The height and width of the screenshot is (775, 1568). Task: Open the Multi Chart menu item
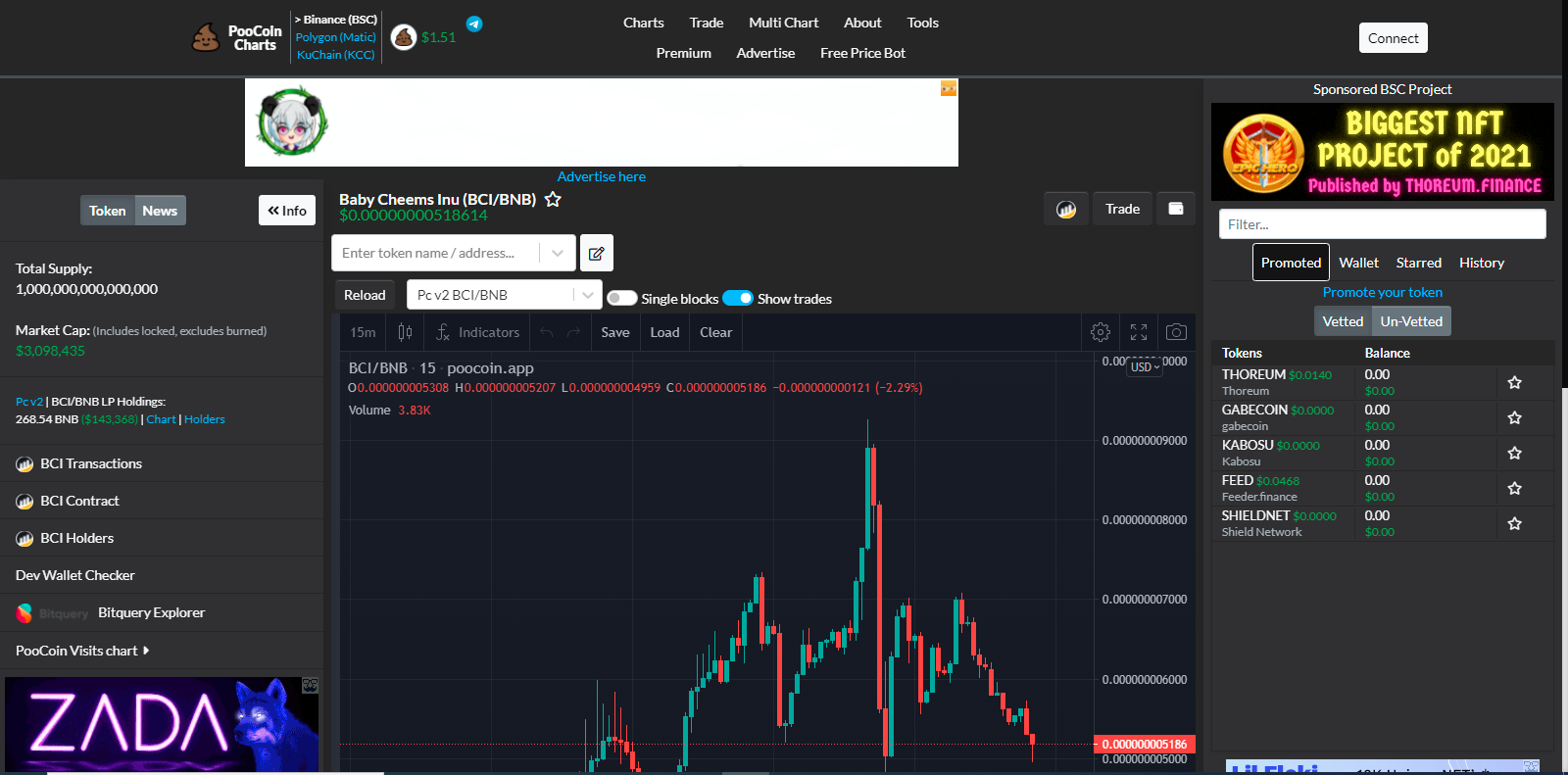click(784, 23)
